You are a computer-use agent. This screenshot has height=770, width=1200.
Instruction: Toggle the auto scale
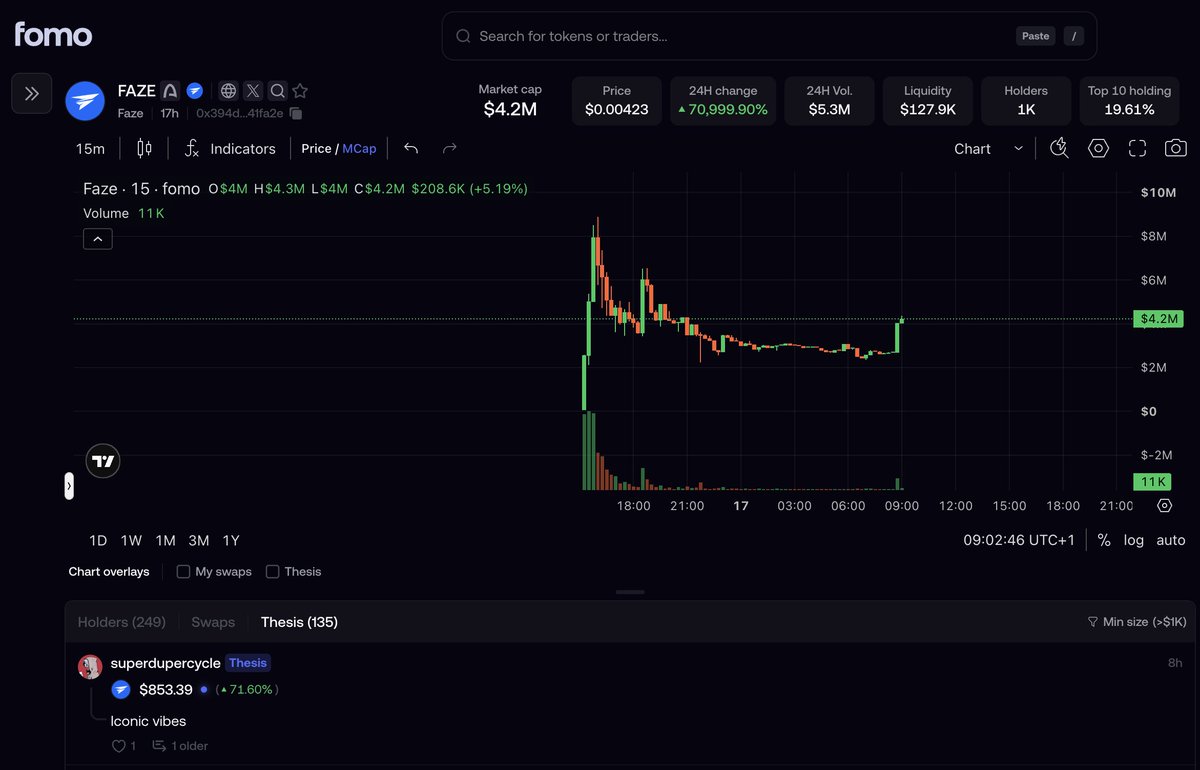click(x=1171, y=540)
